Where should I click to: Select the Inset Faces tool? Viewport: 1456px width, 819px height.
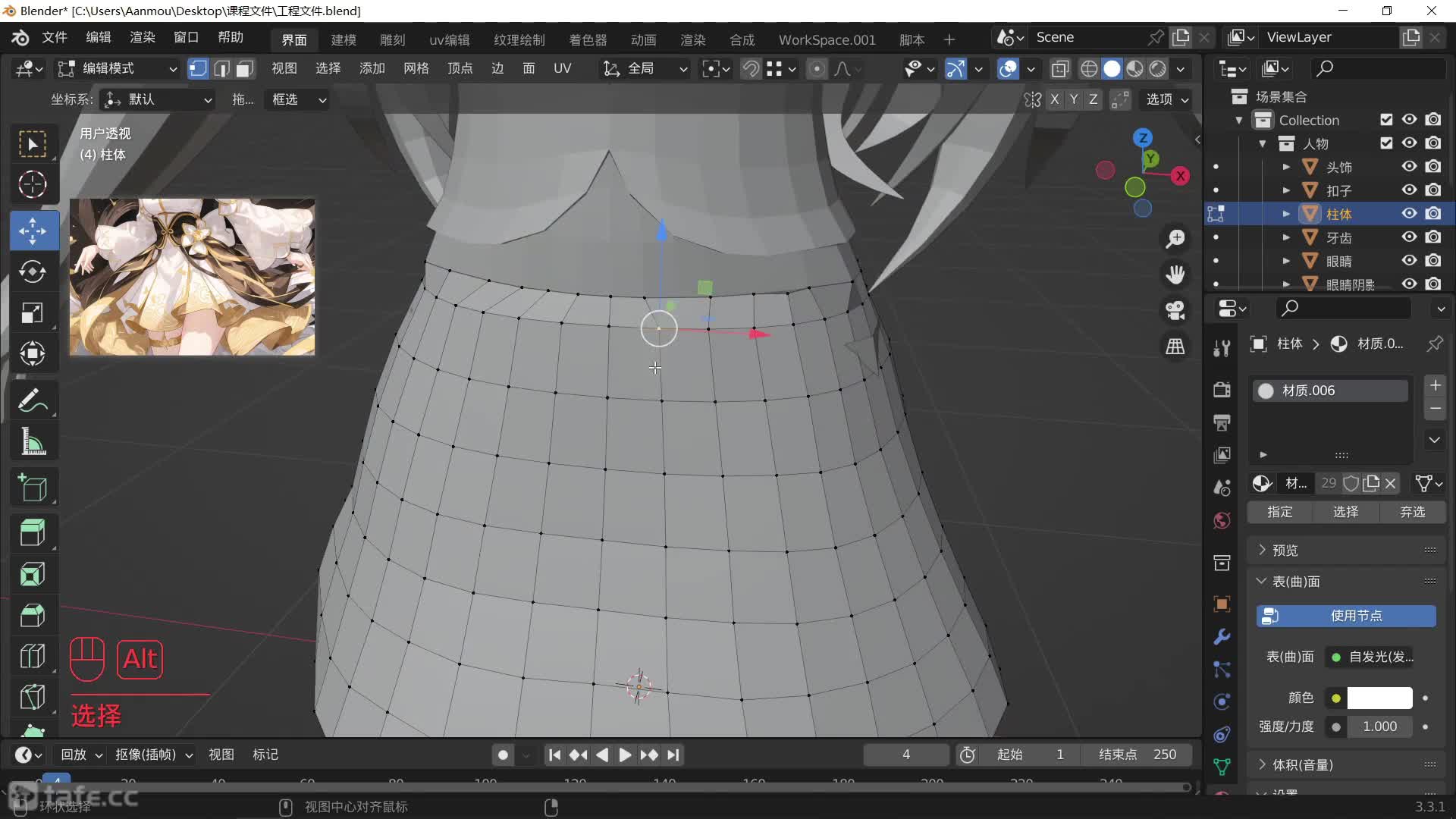pyautogui.click(x=33, y=574)
